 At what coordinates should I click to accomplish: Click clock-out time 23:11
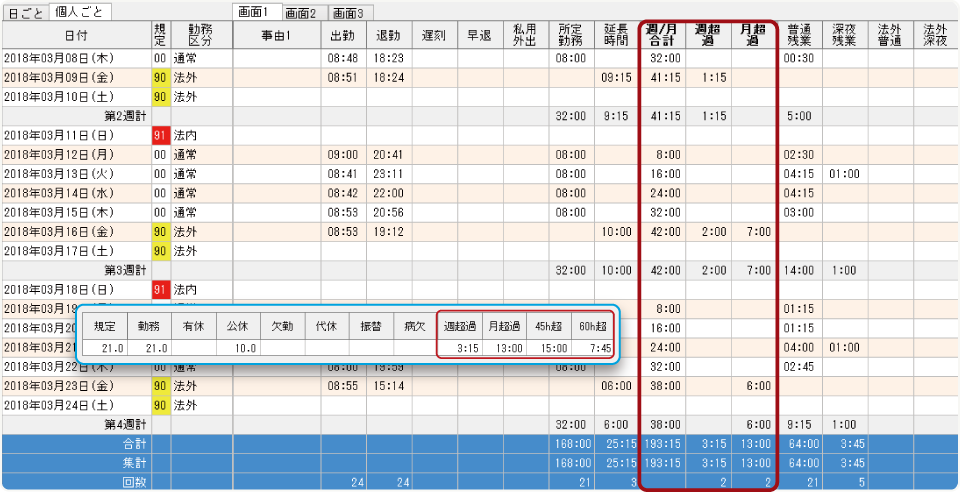[x=388, y=174]
